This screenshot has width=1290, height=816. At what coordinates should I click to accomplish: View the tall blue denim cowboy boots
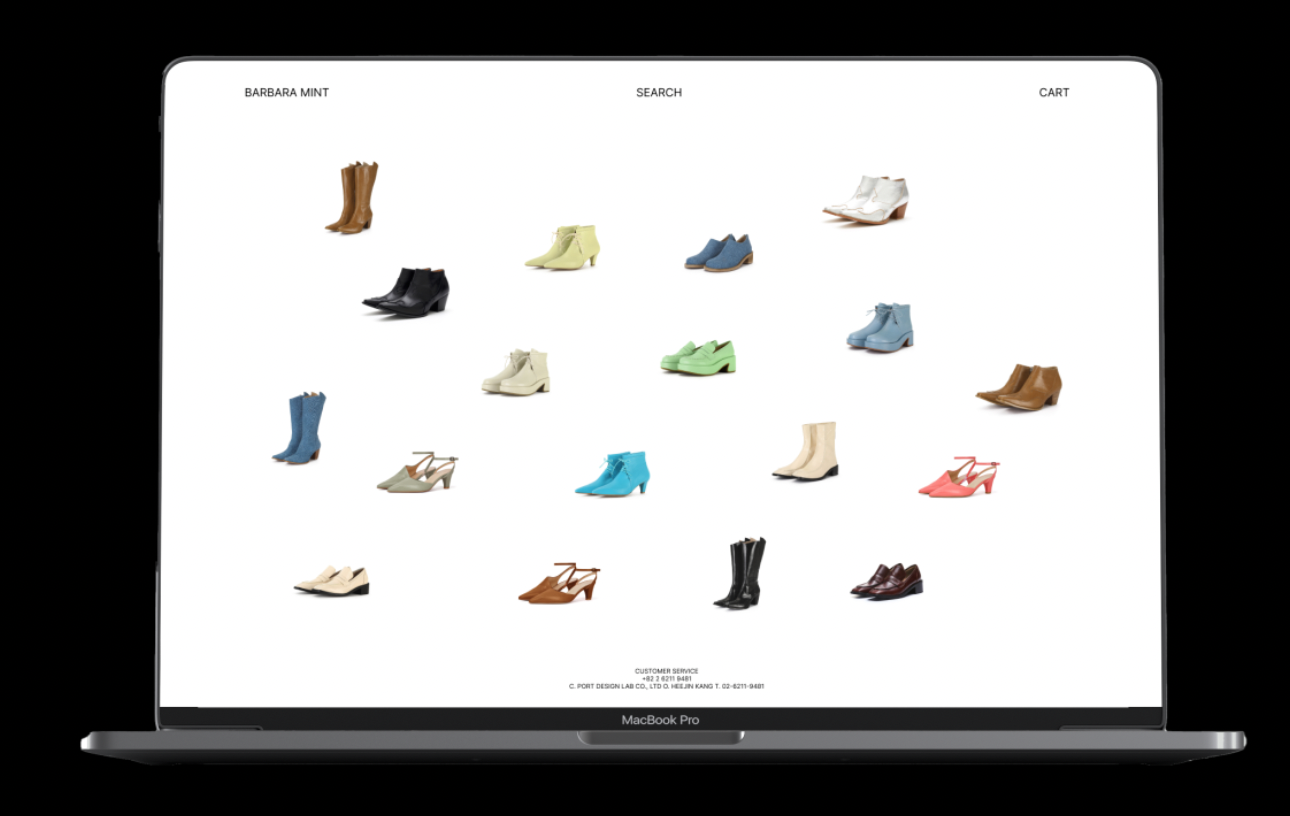[x=299, y=428]
